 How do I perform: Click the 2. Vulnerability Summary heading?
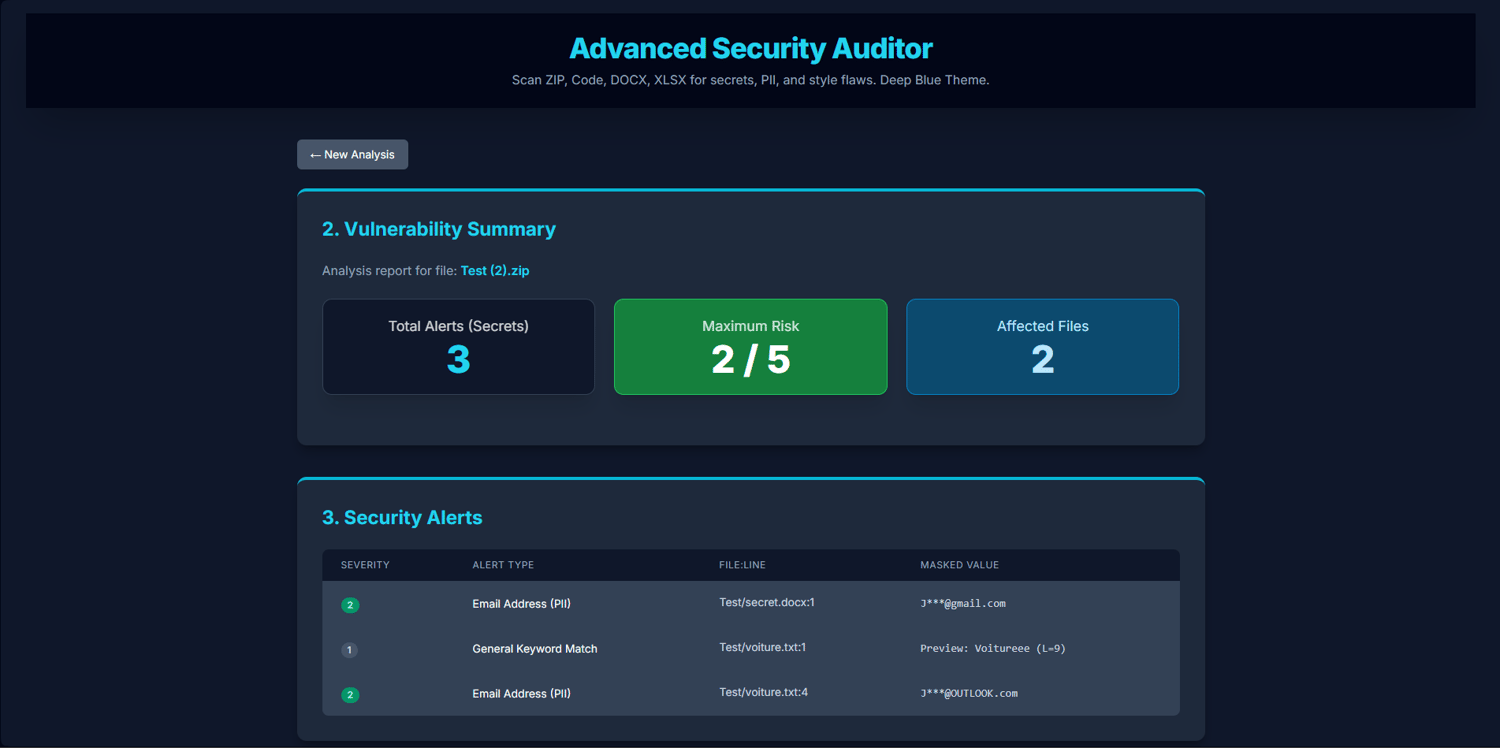click(439, 229)
